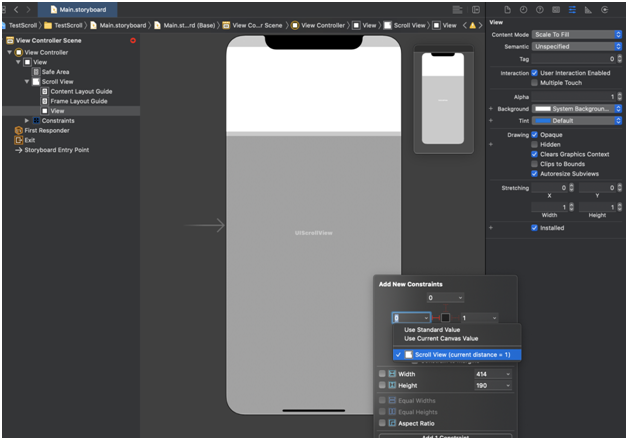Open the Connections inspector icon

[x=605, y=10]
